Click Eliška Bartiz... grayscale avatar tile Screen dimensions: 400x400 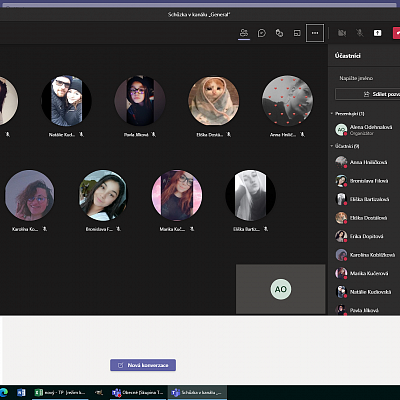pyautogui.click(x=250, y=195)
